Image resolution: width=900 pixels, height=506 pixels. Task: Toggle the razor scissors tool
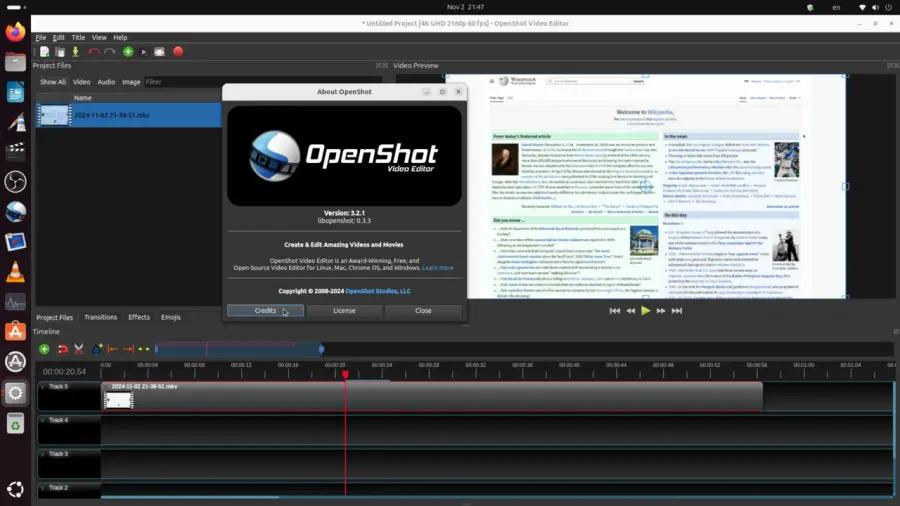click(x=79, y=349)
